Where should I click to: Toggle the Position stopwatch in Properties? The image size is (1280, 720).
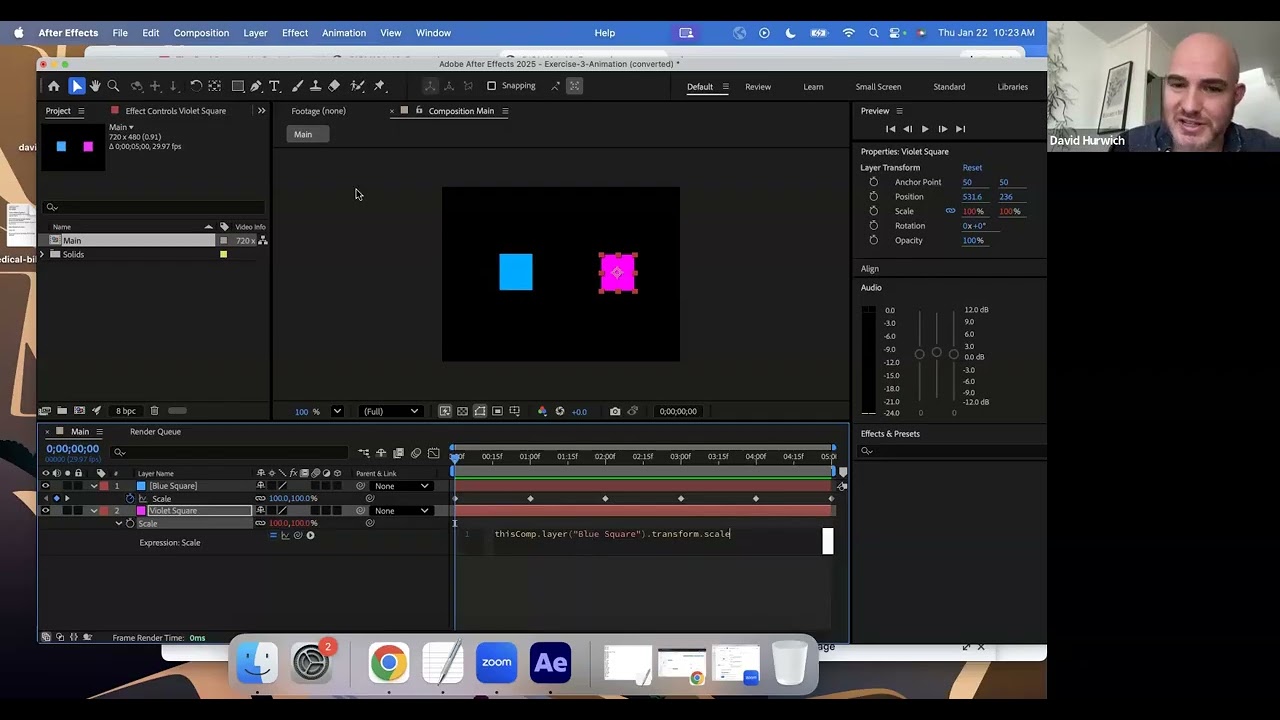click(874, 196)
